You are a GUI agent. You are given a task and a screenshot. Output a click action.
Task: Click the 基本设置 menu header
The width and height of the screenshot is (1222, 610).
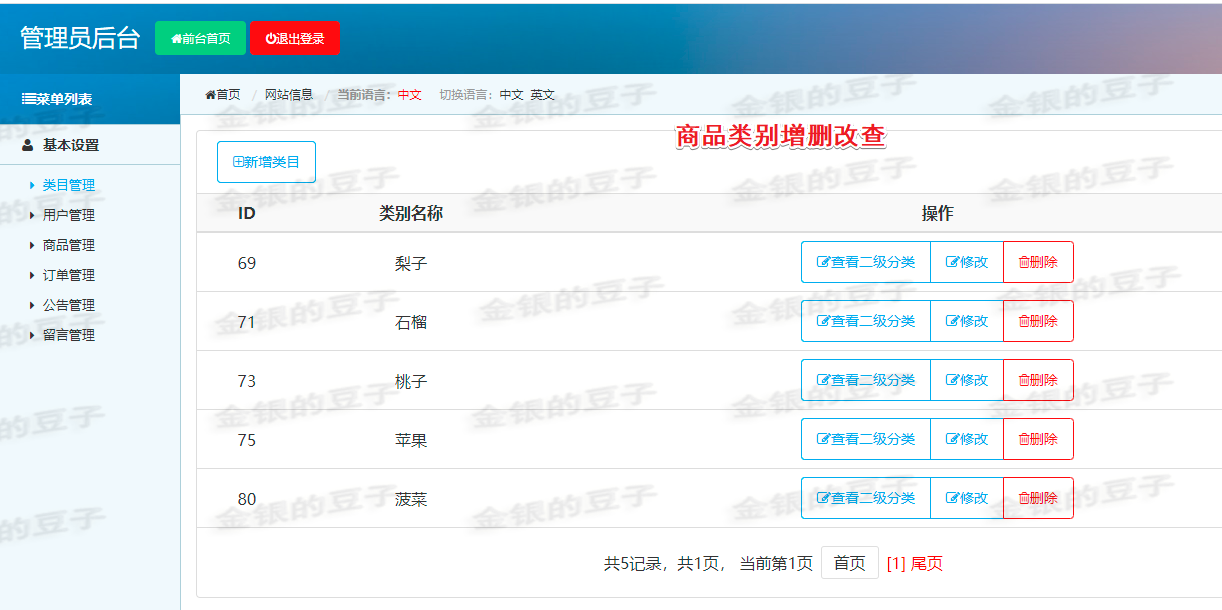90,145
